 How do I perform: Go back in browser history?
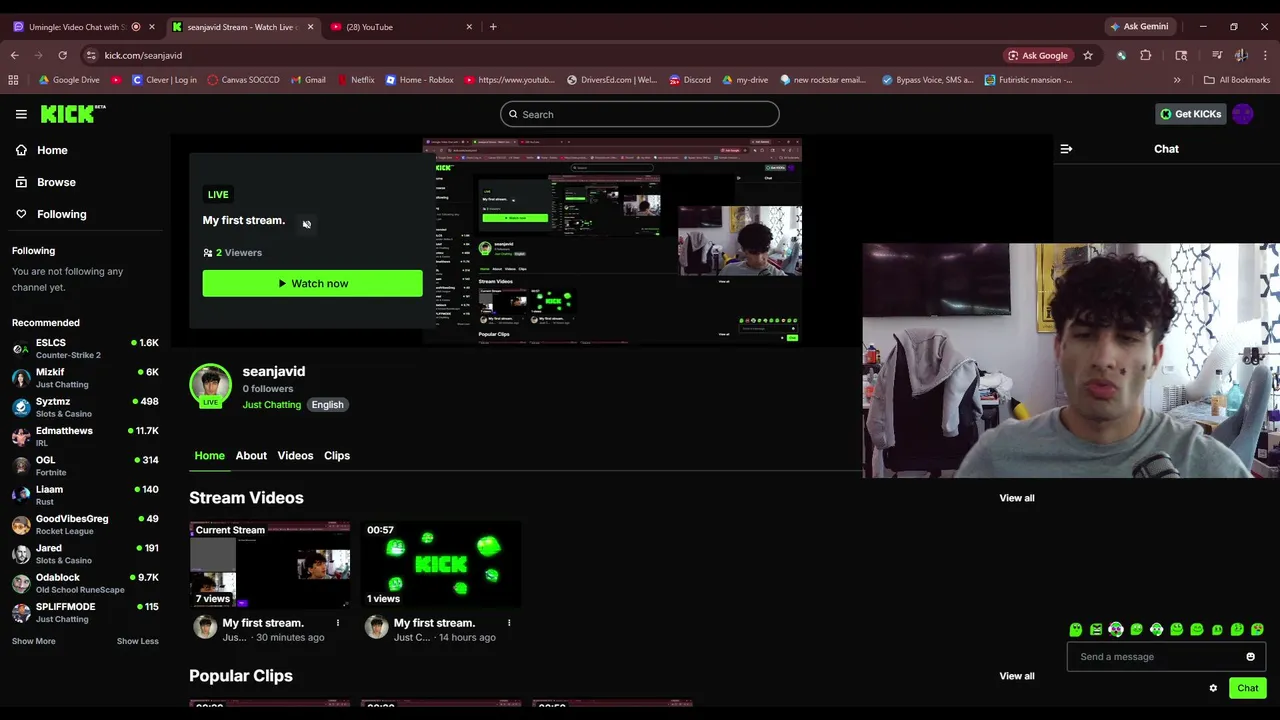click(14, 56)
